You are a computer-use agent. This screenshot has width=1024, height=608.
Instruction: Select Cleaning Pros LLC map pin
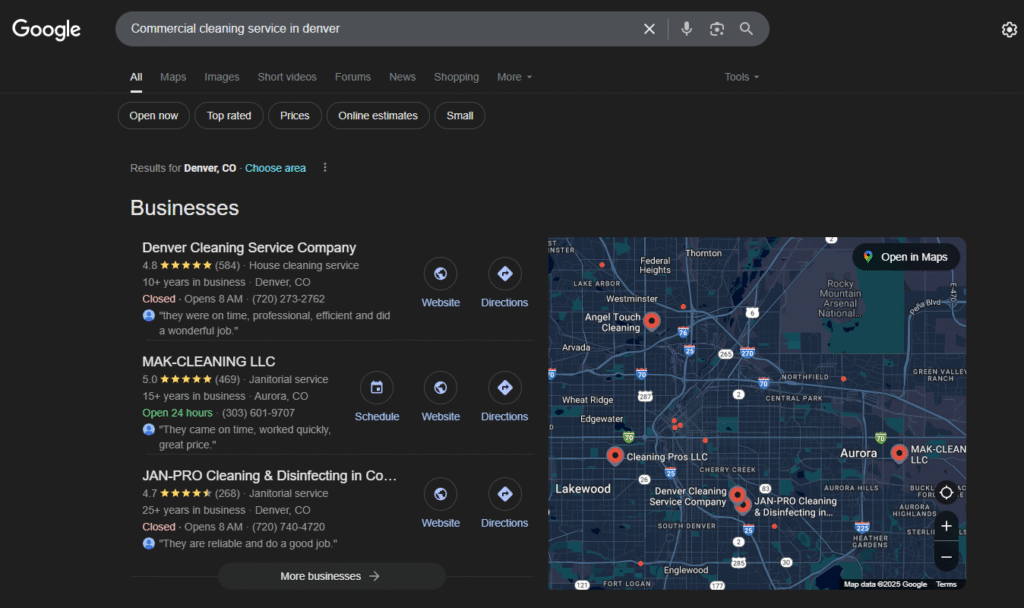coord(615,455)
